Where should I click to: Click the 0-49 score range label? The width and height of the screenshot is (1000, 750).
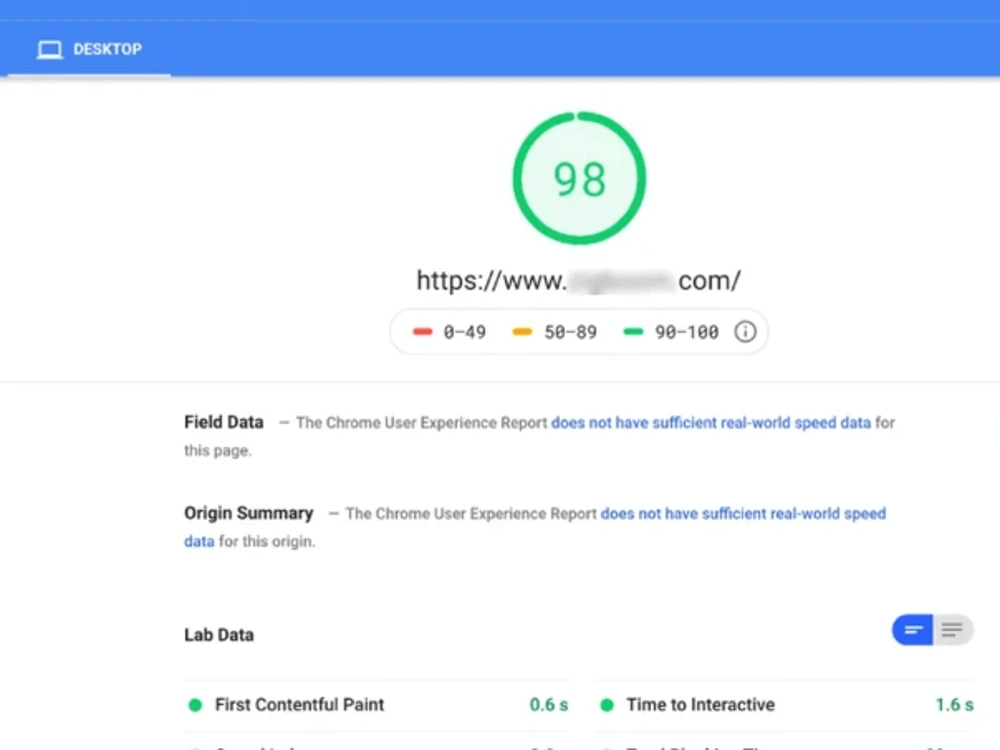(464, 332)
